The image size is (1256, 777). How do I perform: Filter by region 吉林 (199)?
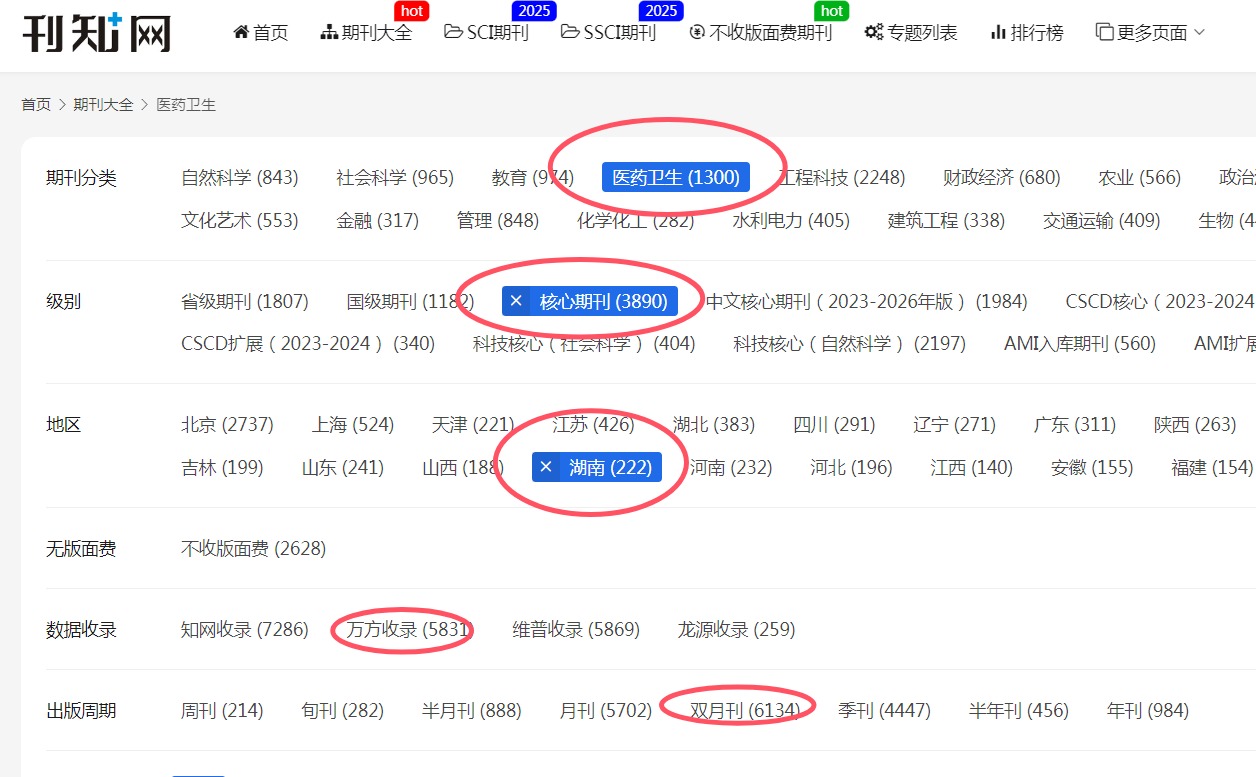click(x=222, y=467)
